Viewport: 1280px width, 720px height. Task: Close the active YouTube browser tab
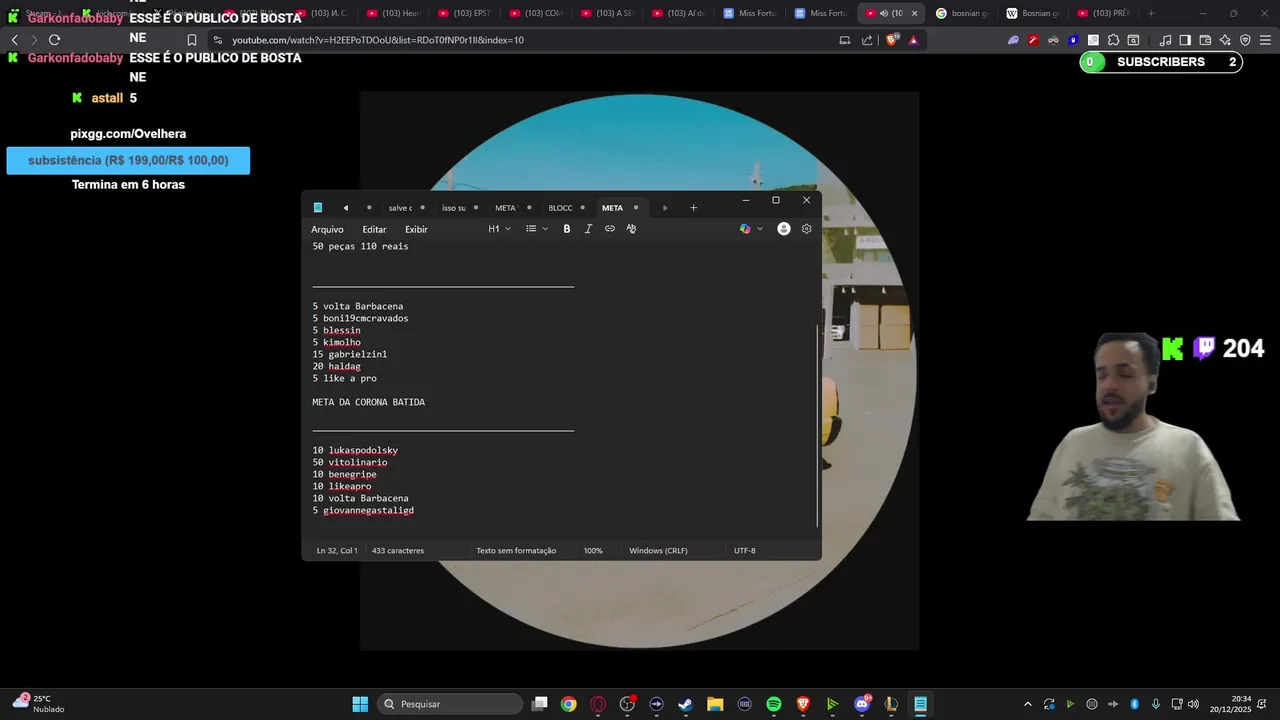[914, 13]
